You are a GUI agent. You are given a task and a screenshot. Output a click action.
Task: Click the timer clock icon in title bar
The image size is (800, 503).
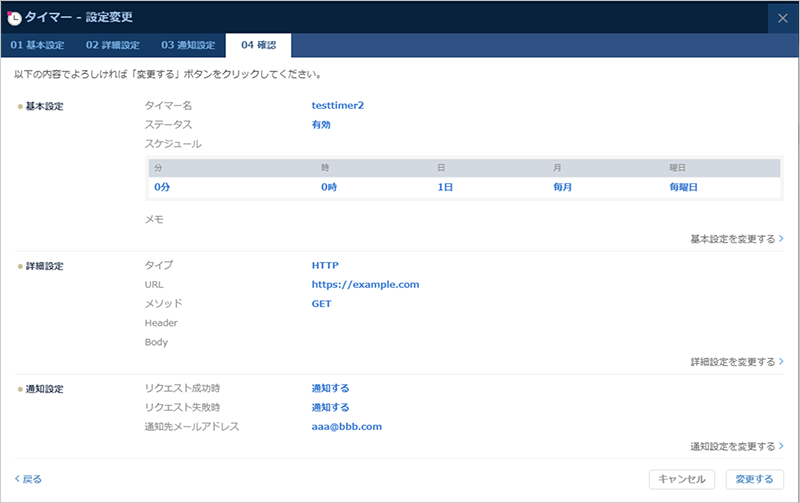pyautogui.click(x=14, y=18)
